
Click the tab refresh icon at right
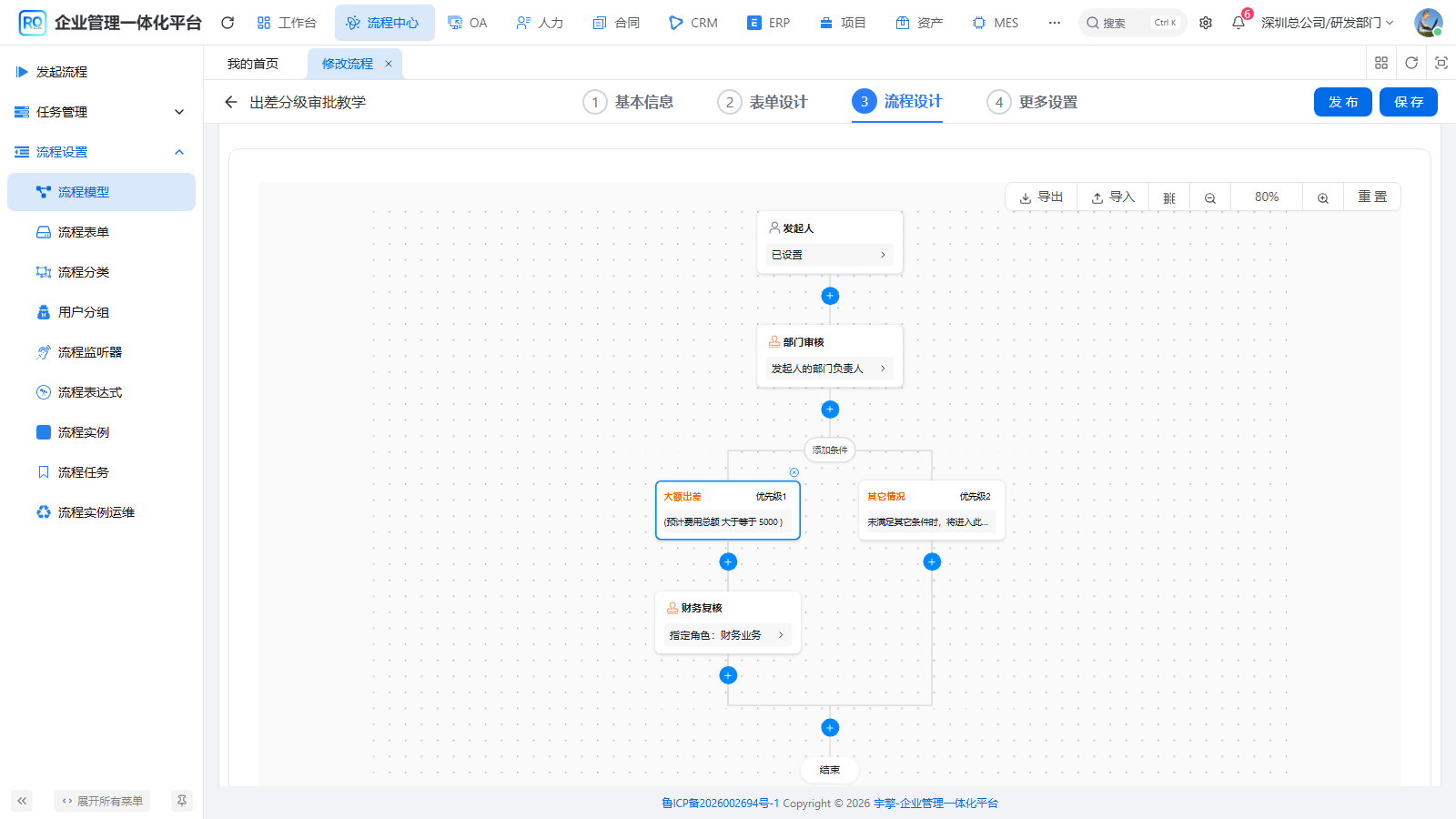tap(1411, 63)
